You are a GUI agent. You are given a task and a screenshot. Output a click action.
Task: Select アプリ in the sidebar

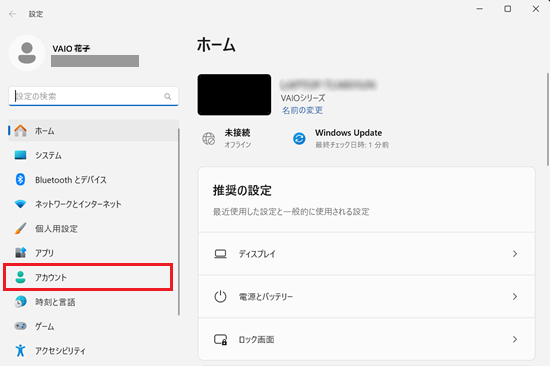(93, 253)
